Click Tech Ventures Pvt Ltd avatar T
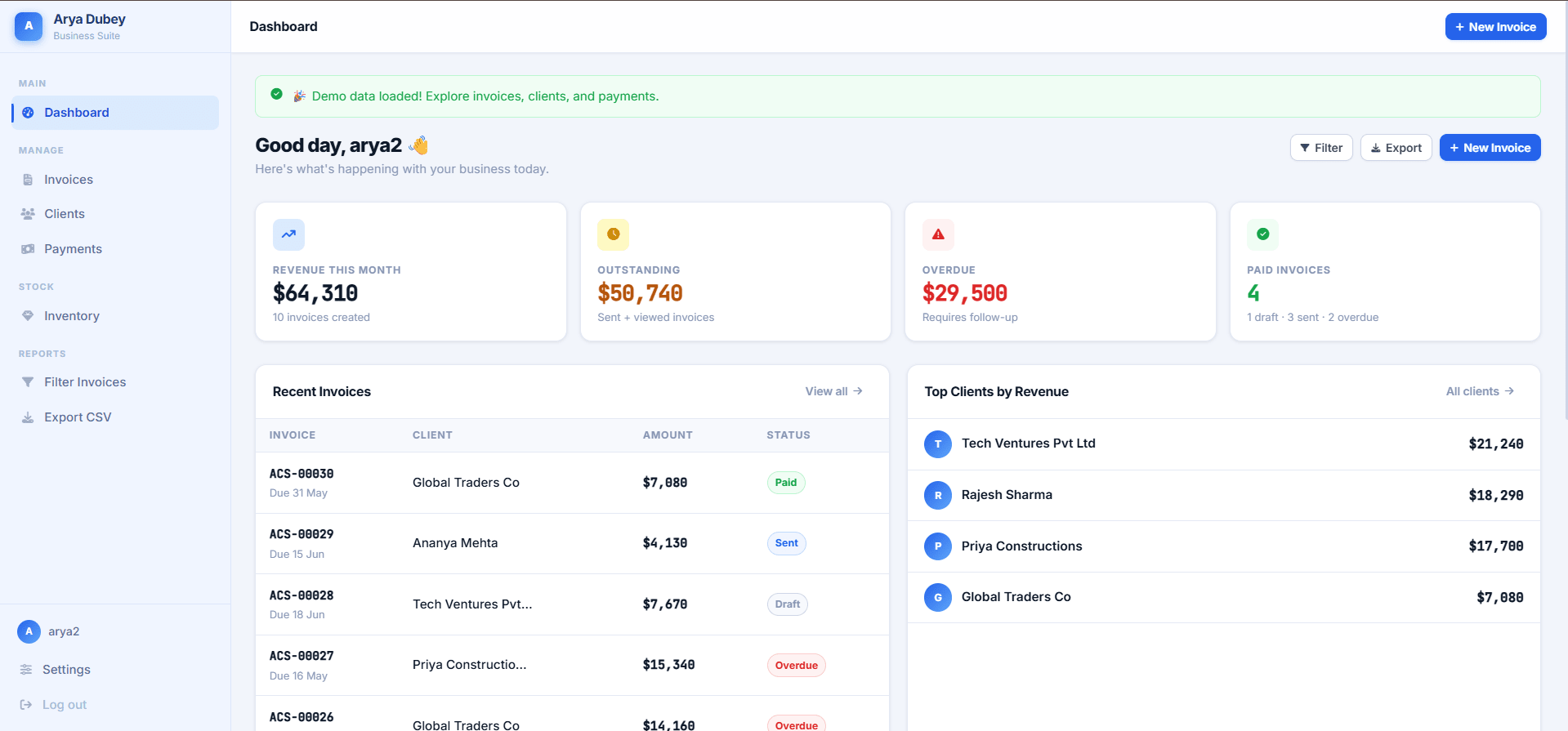Screen dimensions: 1568x731 click(938, 444)
